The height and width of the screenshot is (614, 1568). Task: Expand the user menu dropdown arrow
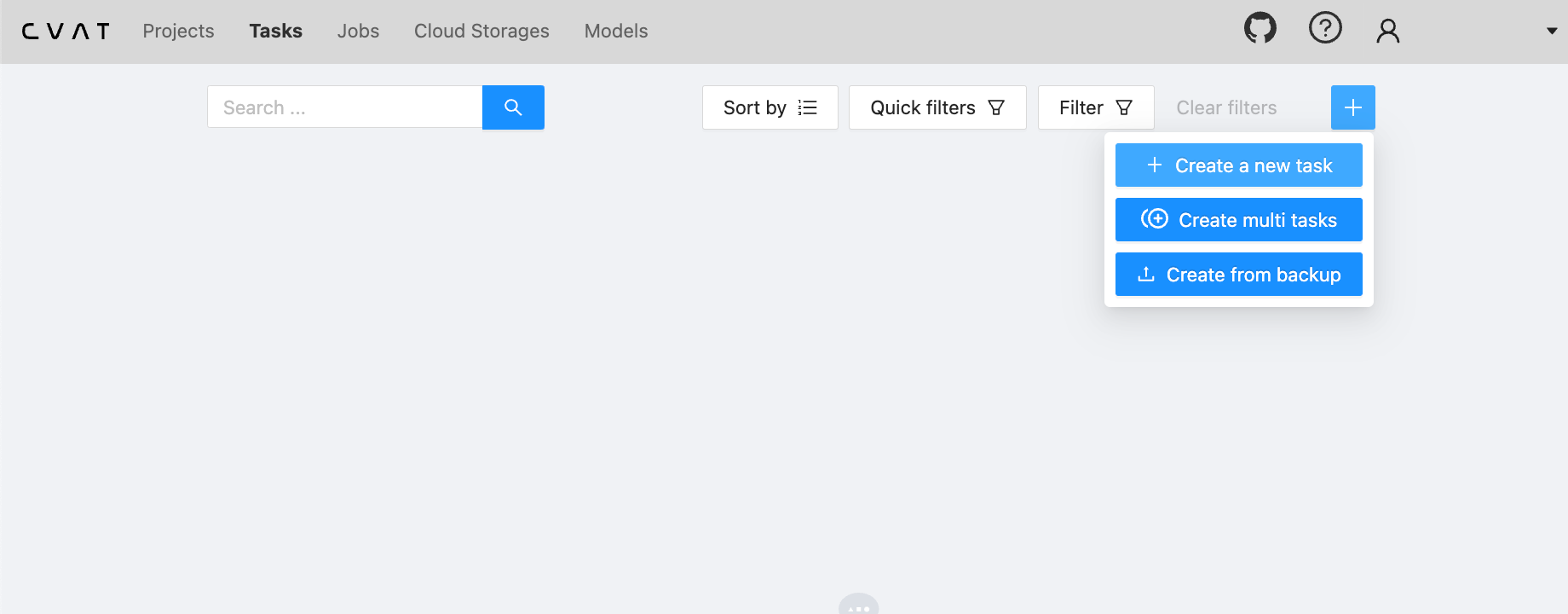1551,31
